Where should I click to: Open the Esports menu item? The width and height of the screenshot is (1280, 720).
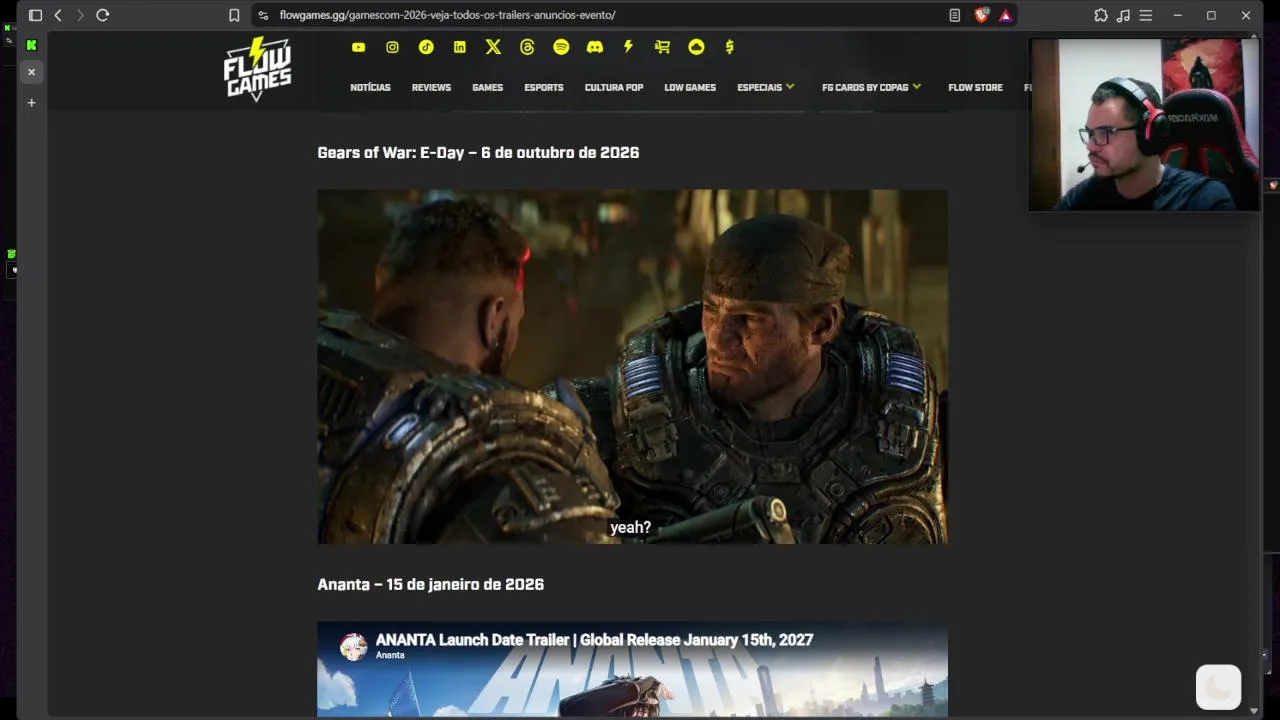(x=544, y=87)
